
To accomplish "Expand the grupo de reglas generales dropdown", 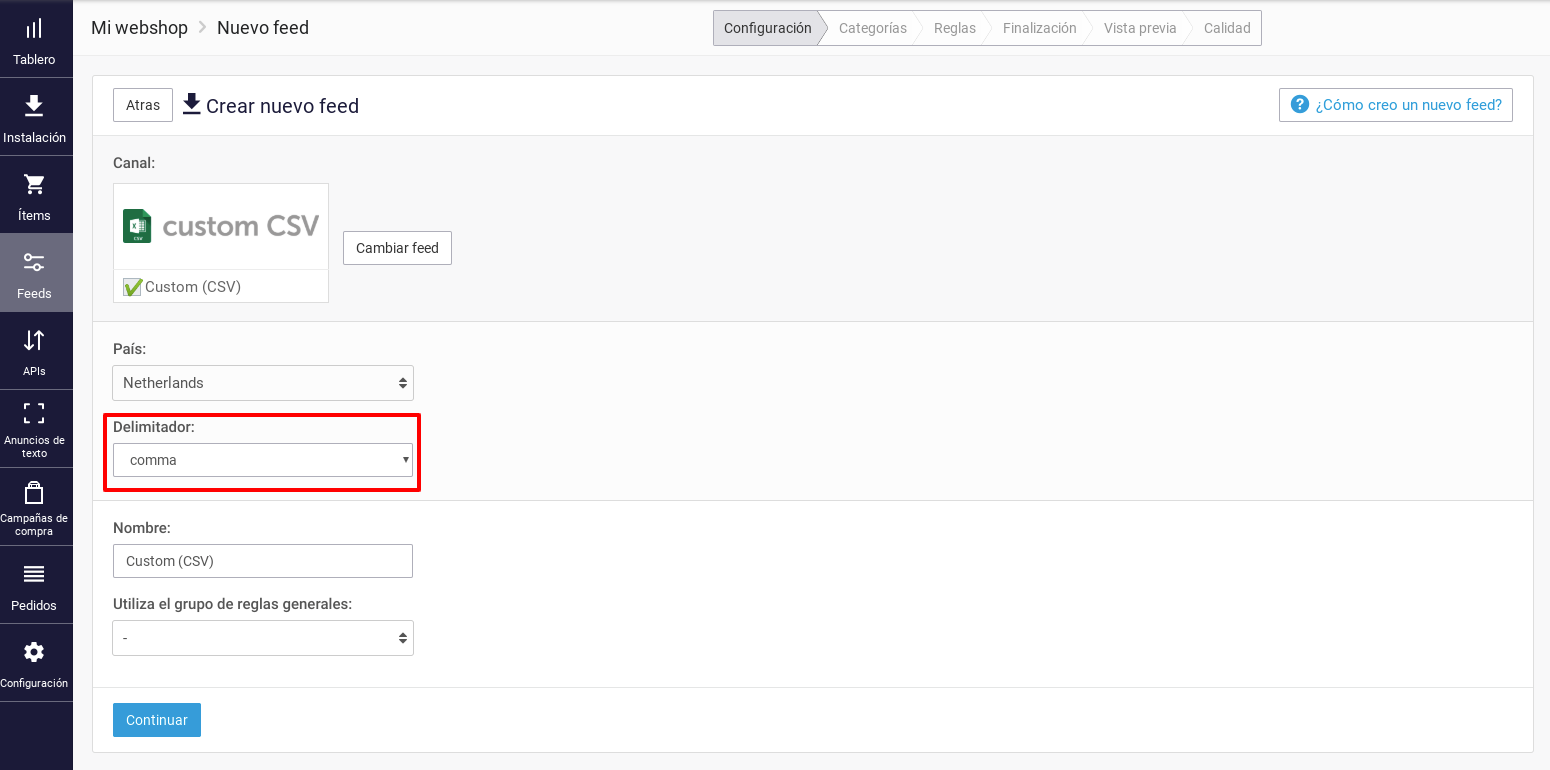I will [x=262, y=637].
